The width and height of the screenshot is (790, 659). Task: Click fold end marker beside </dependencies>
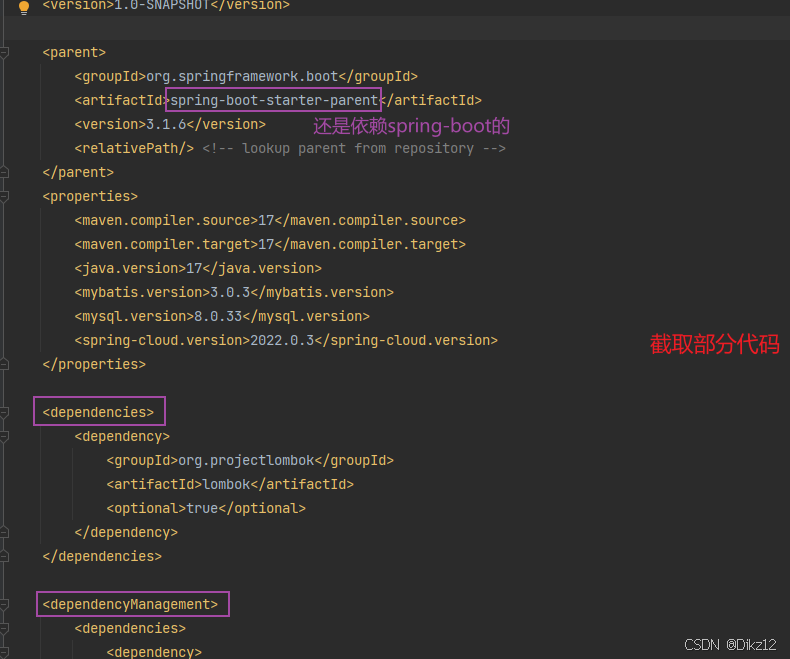coord(5,556)
